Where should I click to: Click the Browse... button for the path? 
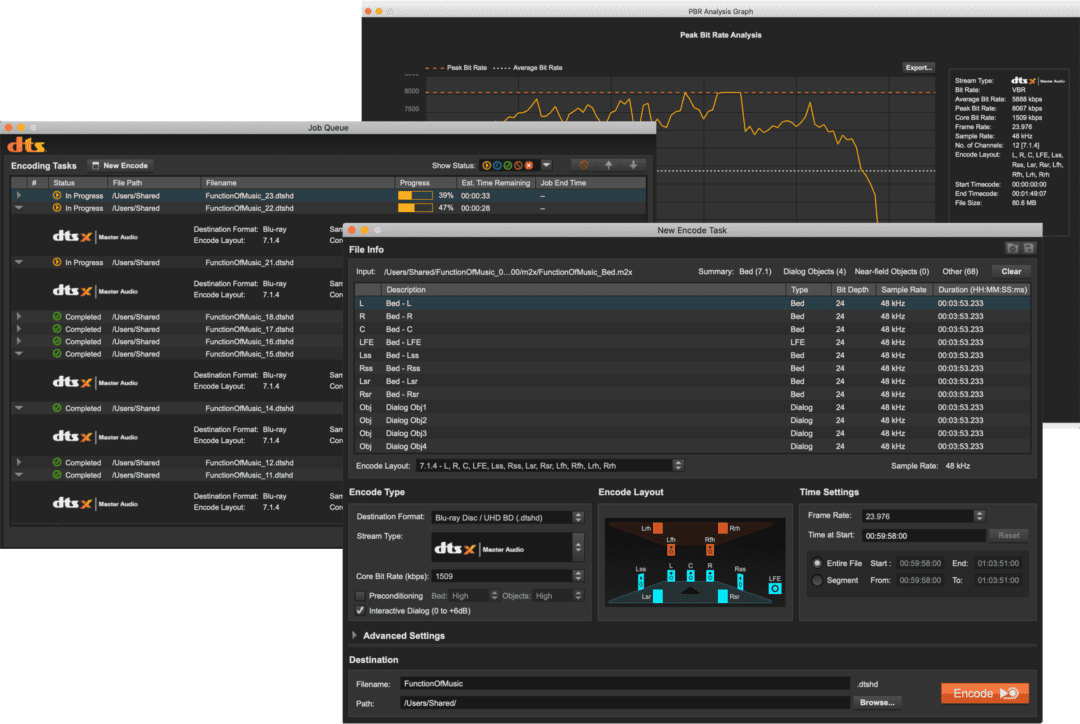pyautogui.click(x=876, y=703)
